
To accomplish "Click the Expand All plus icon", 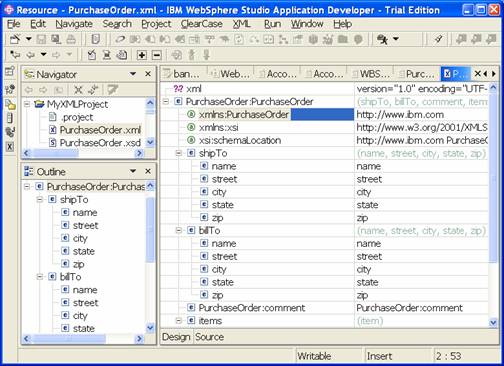I will [x=142, y=55].
